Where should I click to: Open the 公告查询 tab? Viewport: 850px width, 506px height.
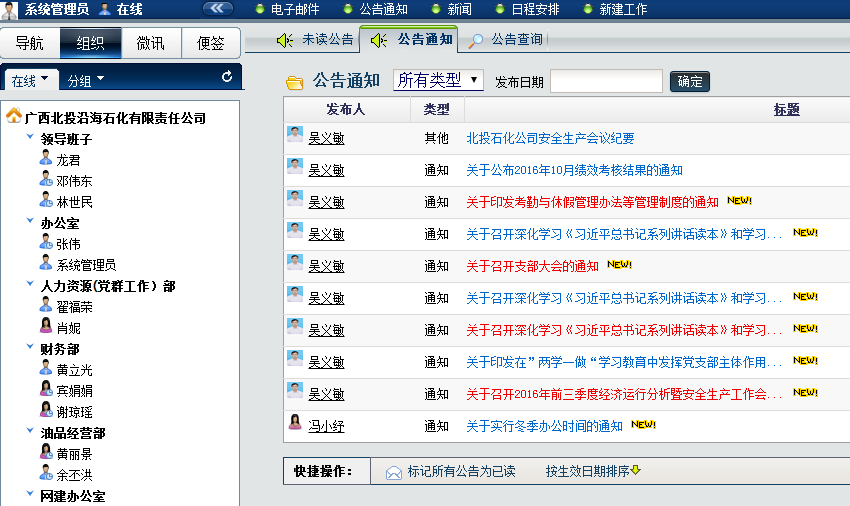point(517,40)
